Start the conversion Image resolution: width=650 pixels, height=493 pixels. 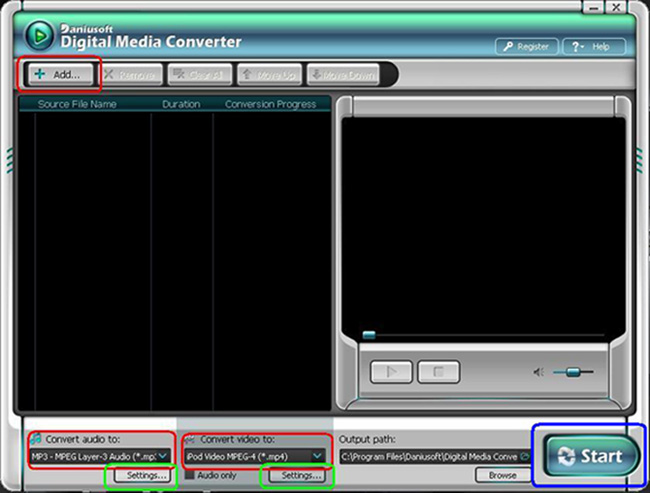click(591, 456)
